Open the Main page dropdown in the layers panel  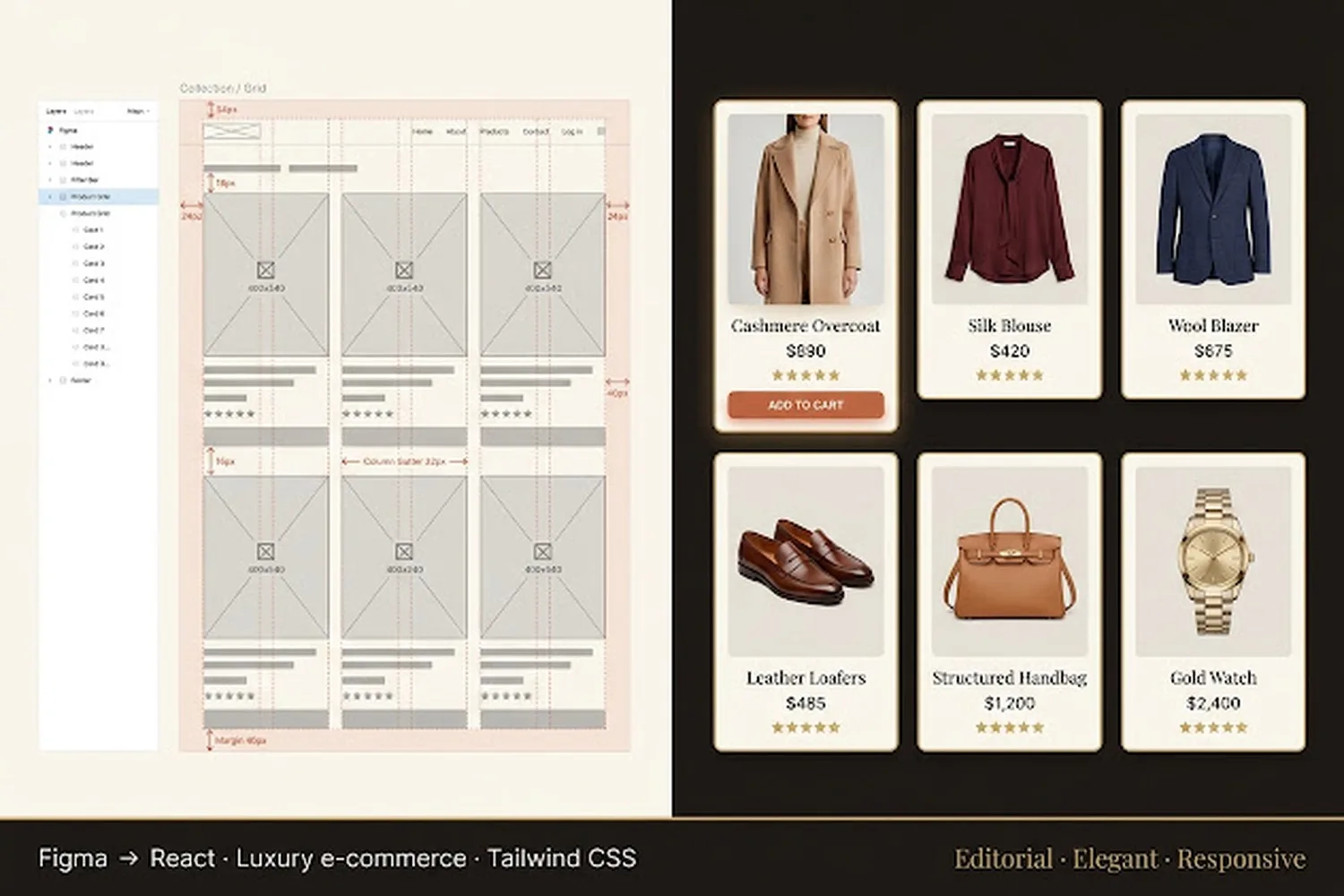[x=138, y=111]
